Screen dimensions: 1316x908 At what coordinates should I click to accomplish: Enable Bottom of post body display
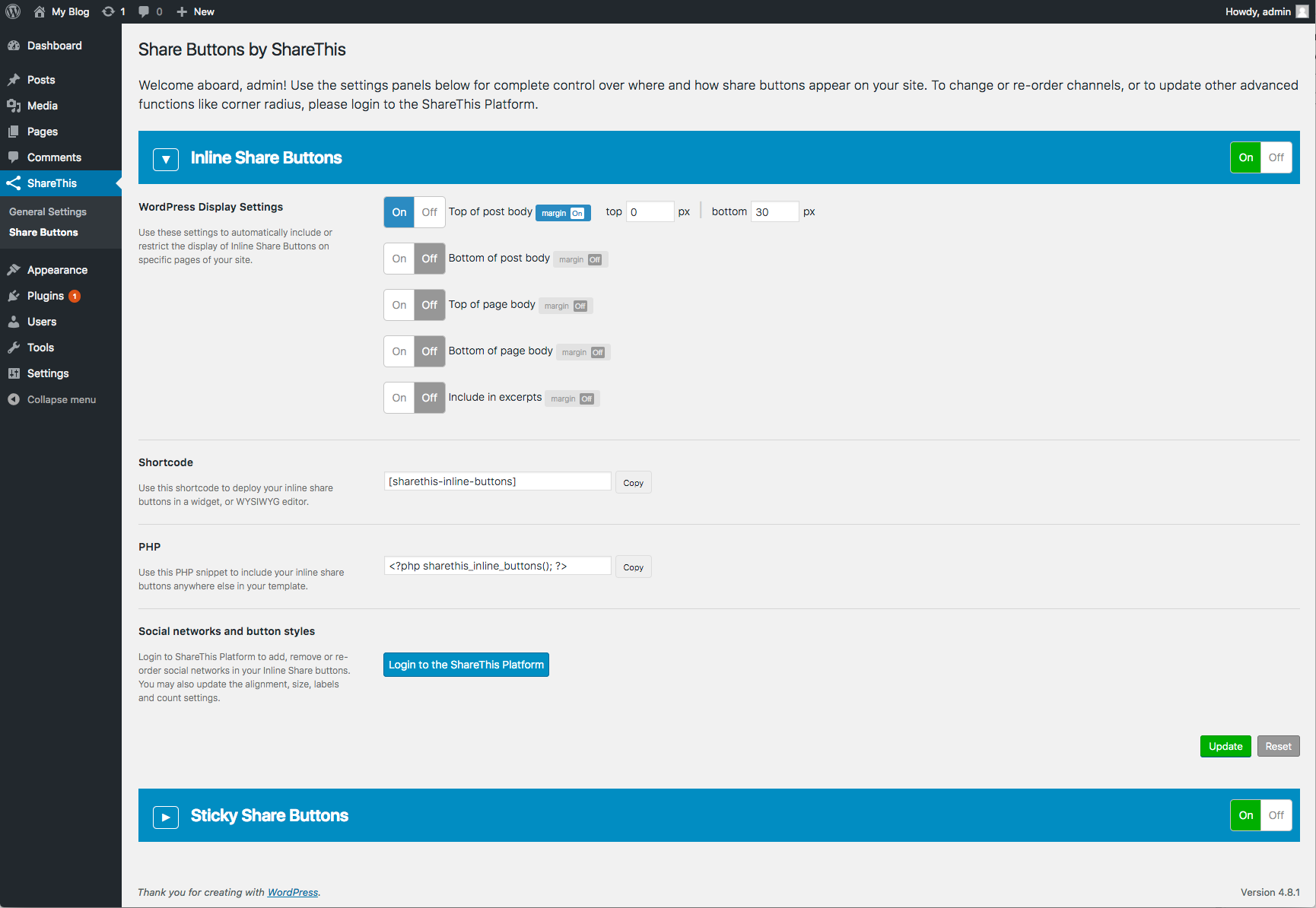tap(399, 259)
